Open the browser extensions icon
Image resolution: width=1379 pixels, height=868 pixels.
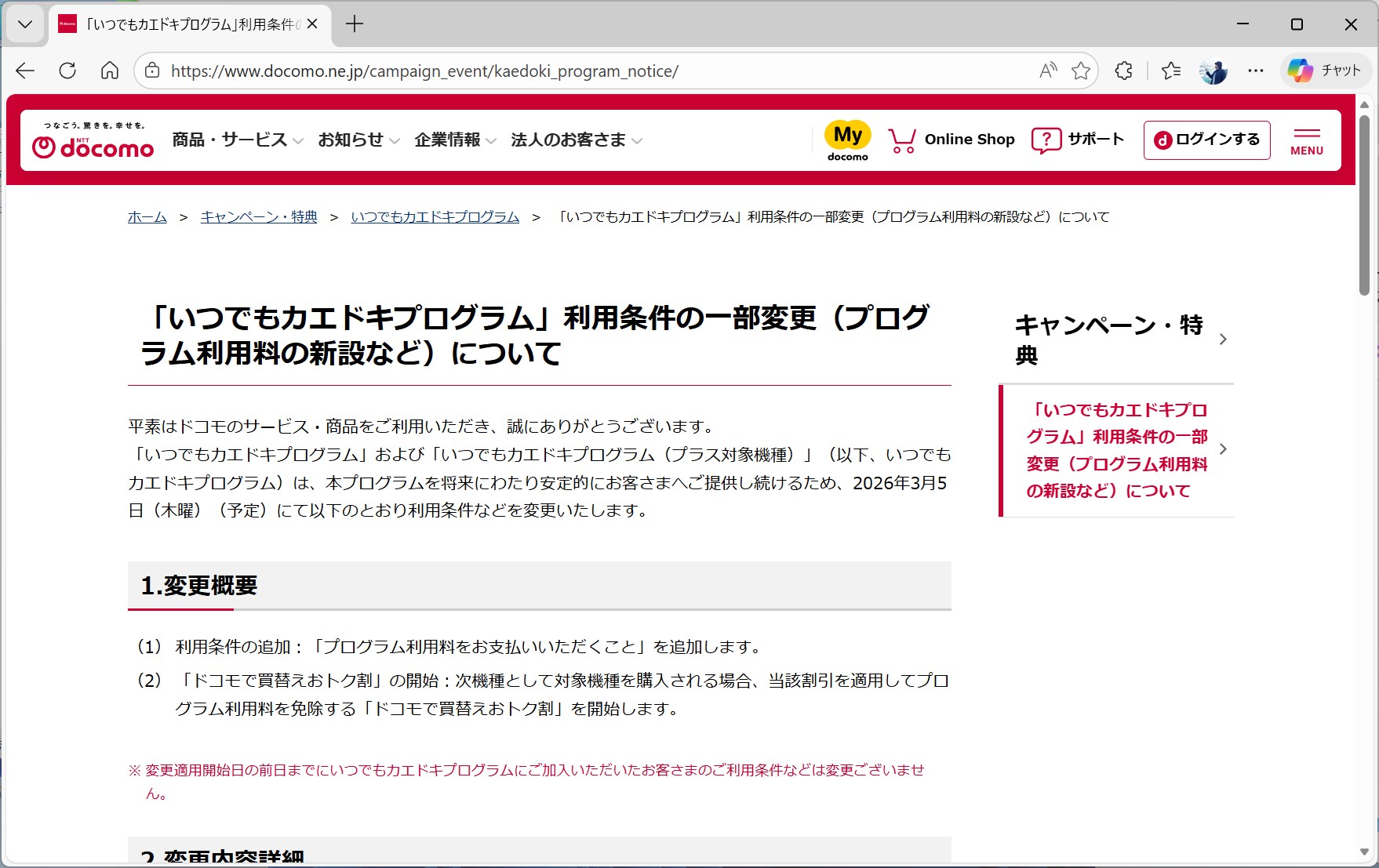point(1123,71)
